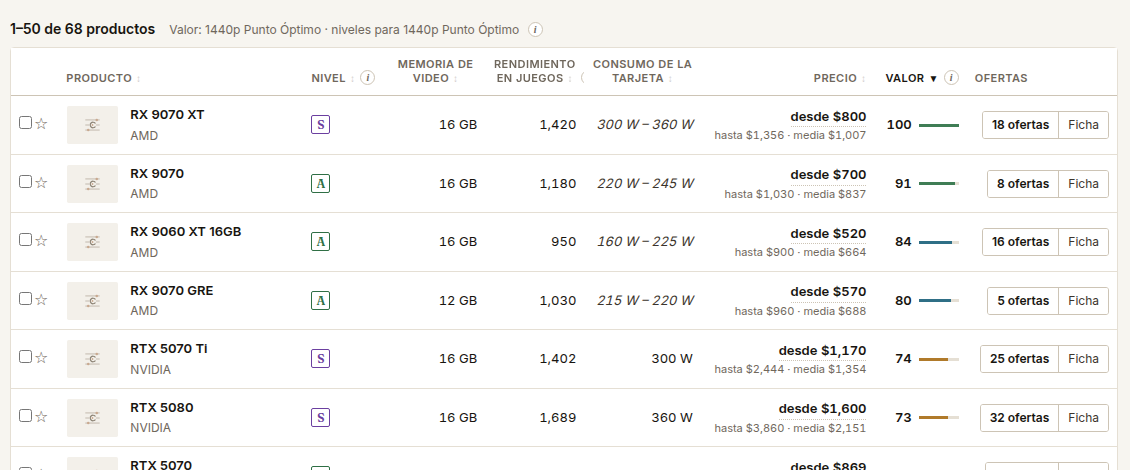1130x470 pixels.
Task: Click A tier badge for RX 9070
Action: 320,184
